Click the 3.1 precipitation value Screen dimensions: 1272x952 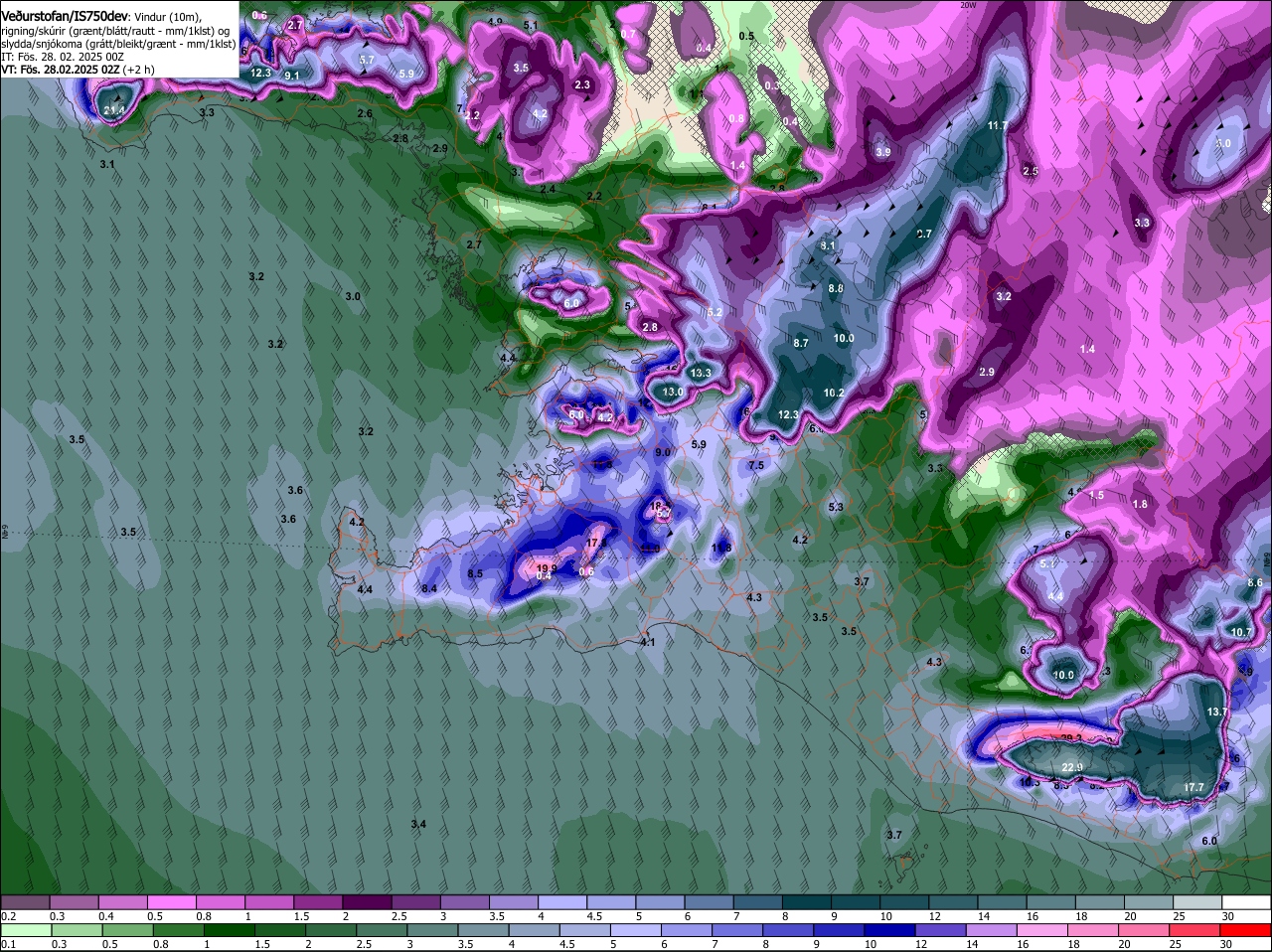point(107,164)
